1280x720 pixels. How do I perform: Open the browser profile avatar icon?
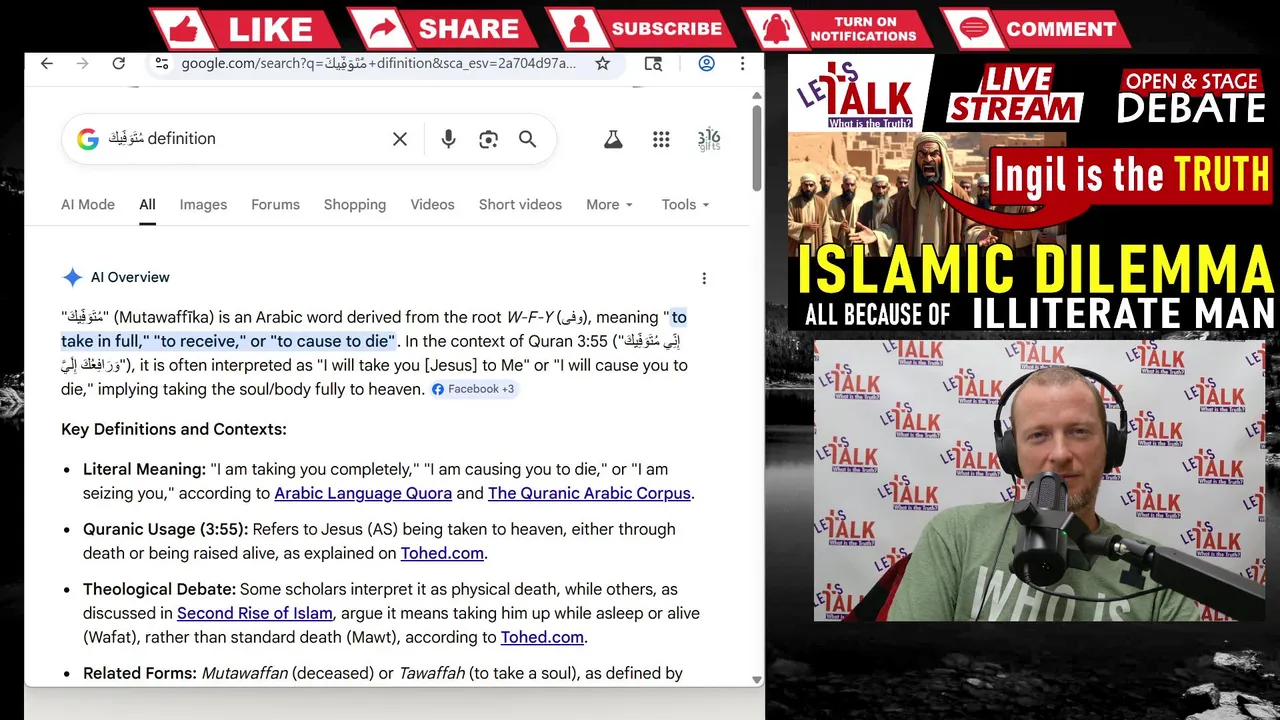pos(706,63)
